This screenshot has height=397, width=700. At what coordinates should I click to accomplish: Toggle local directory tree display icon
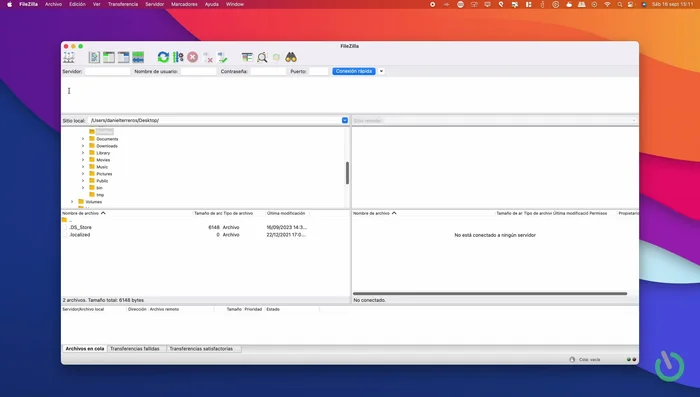(109, 57)
